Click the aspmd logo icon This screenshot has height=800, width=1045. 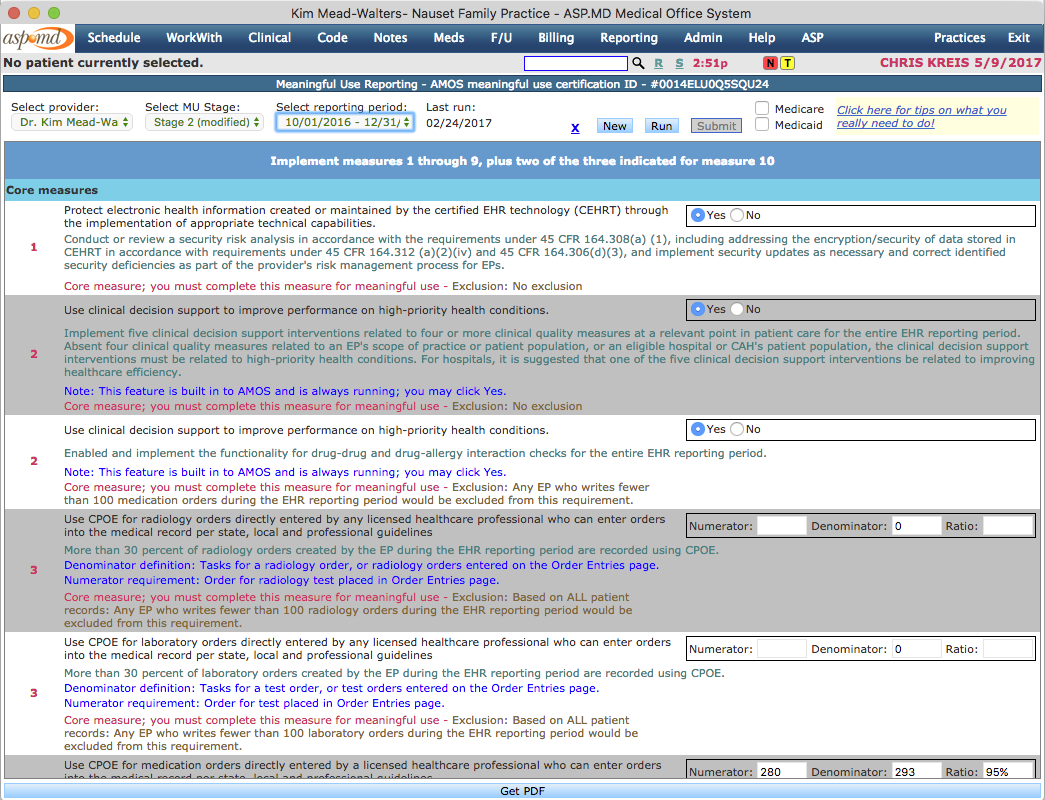point(37,38)
